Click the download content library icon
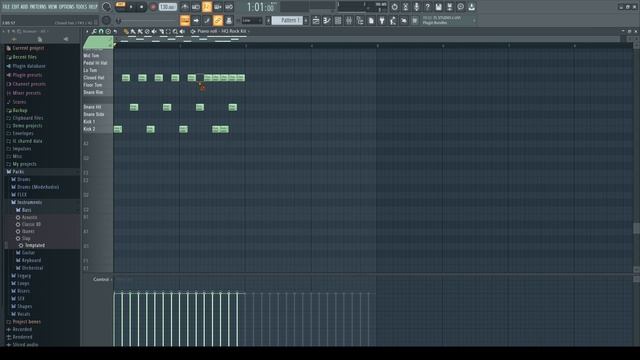Image resolution: width=640 pixels, height=360 pixels. pos(471,7)
